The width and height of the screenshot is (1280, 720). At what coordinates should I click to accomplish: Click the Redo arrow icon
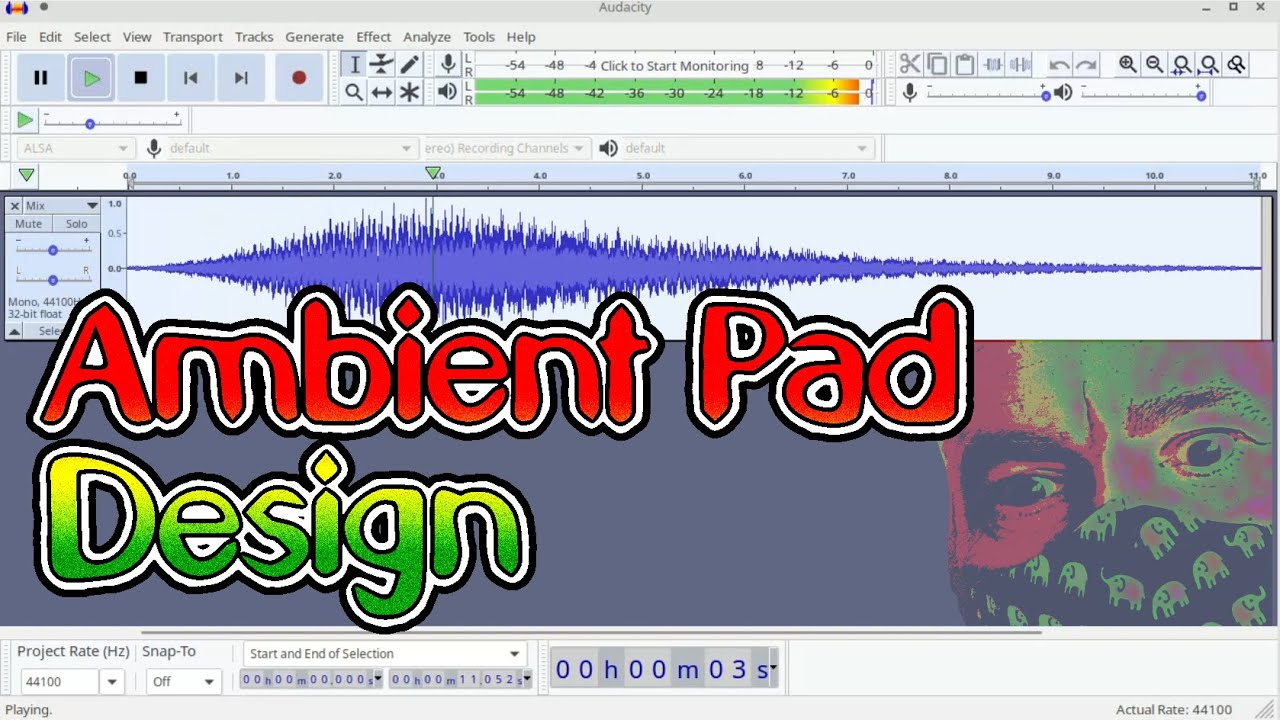point(1086,65)
